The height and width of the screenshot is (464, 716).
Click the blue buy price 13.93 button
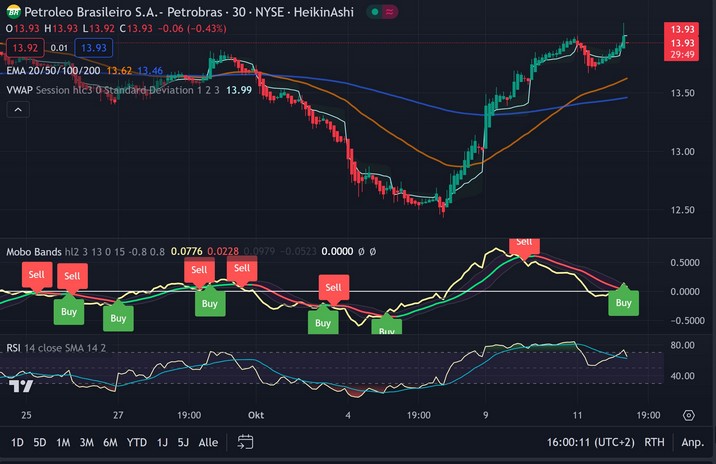[94, 47]
